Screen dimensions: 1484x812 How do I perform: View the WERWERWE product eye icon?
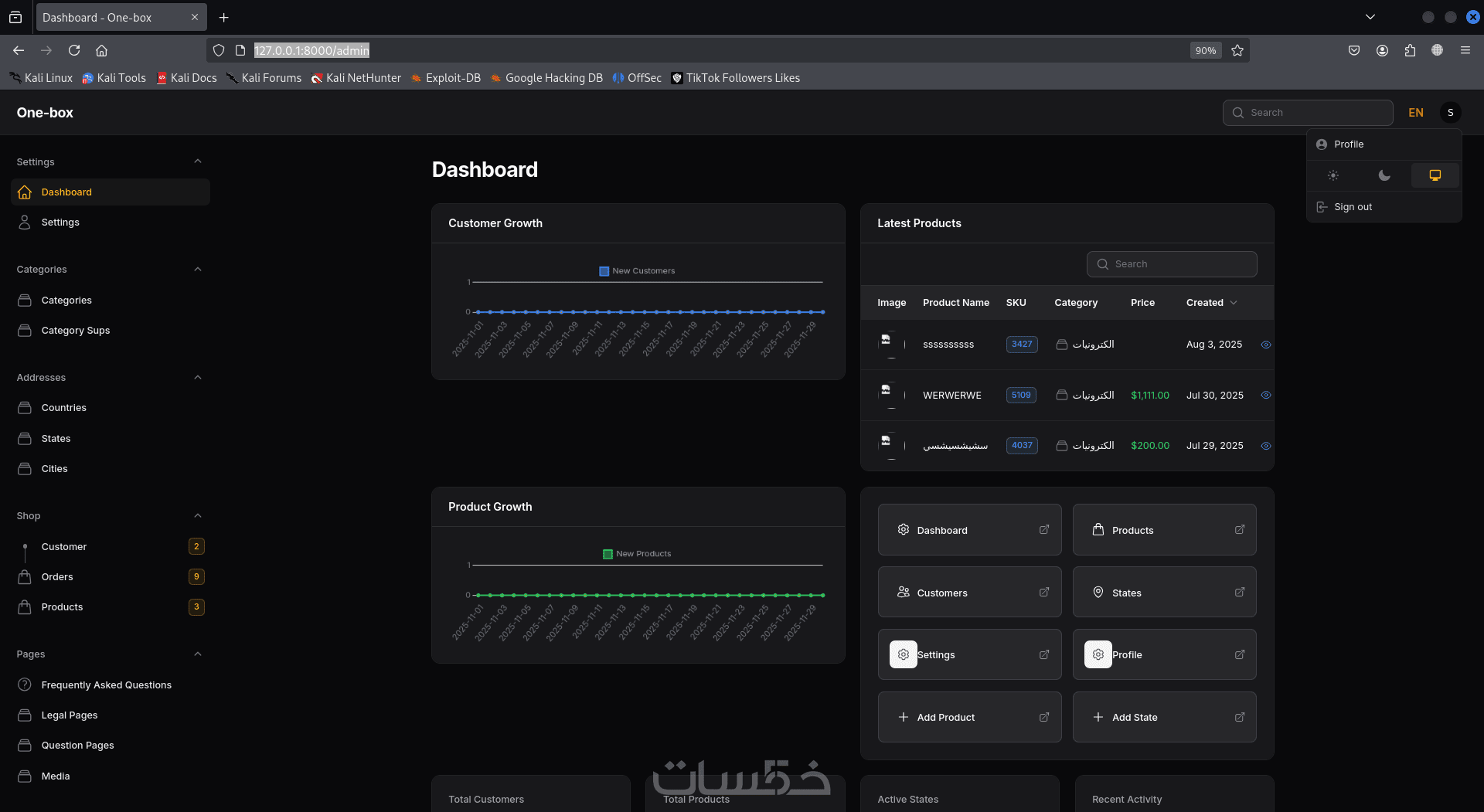pos(1266,395)
